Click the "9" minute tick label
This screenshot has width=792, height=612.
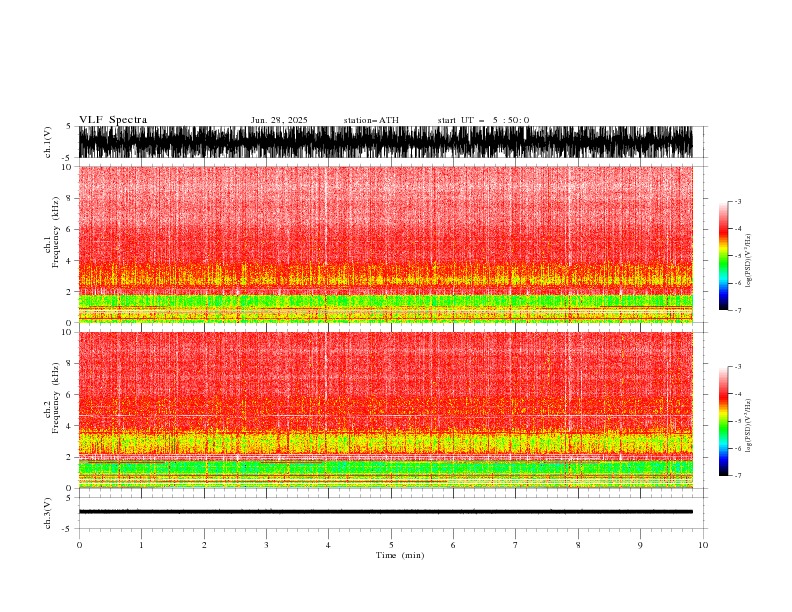point(640,545)
